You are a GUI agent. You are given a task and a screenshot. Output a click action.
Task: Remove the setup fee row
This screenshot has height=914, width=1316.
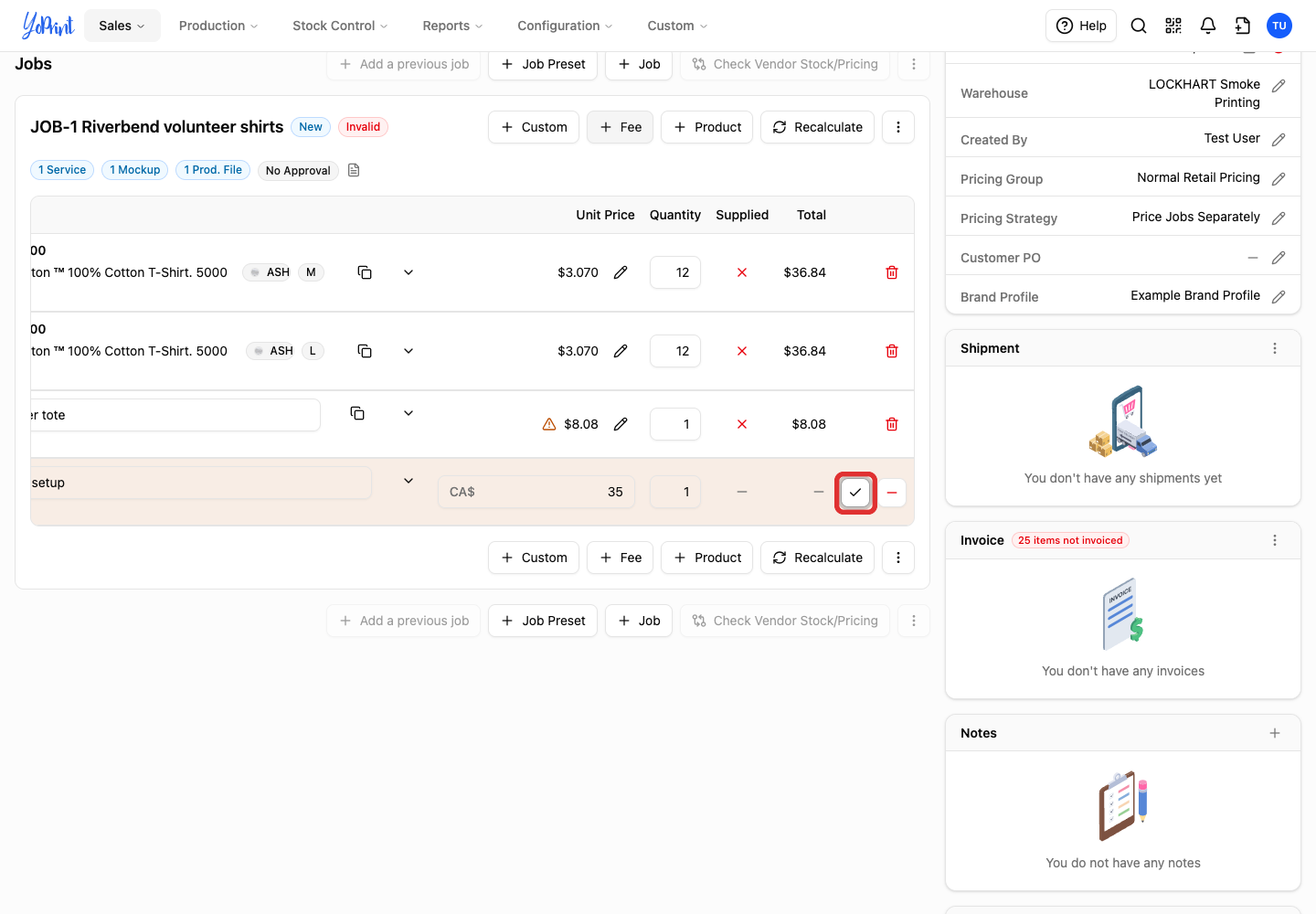[x=892, y=493]
